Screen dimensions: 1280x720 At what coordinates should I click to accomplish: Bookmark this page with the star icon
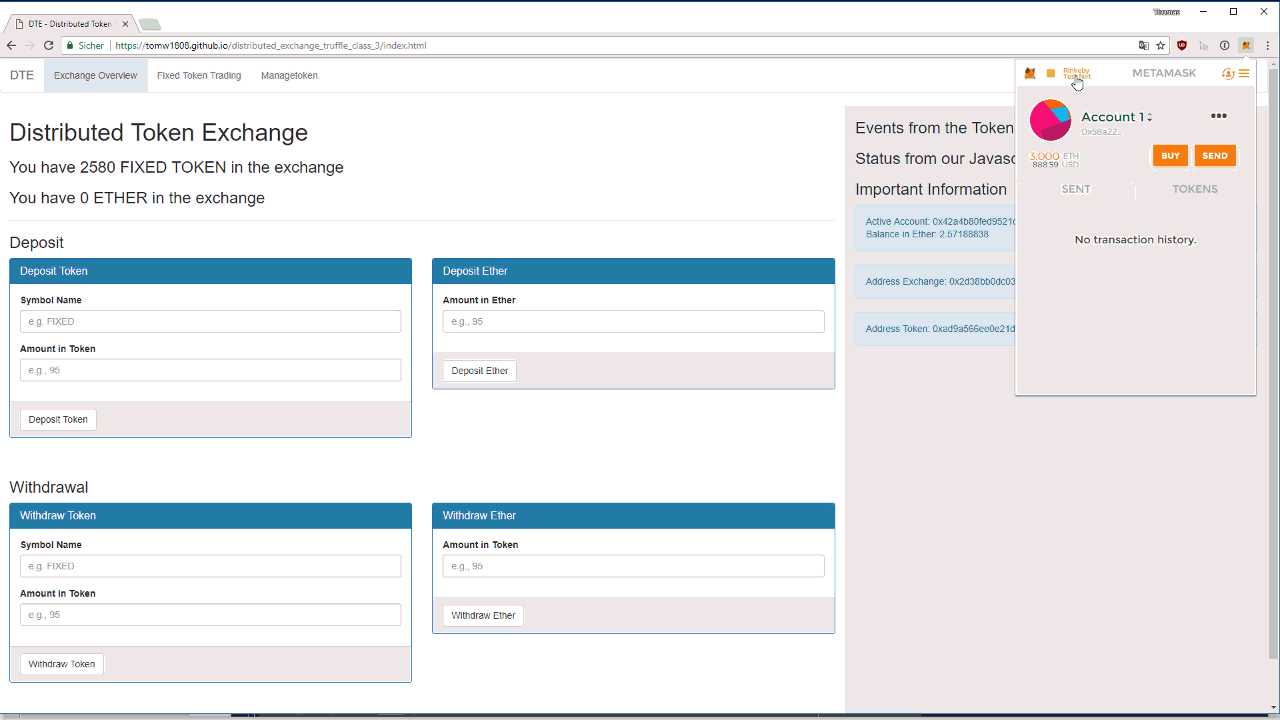(1161, 45)
